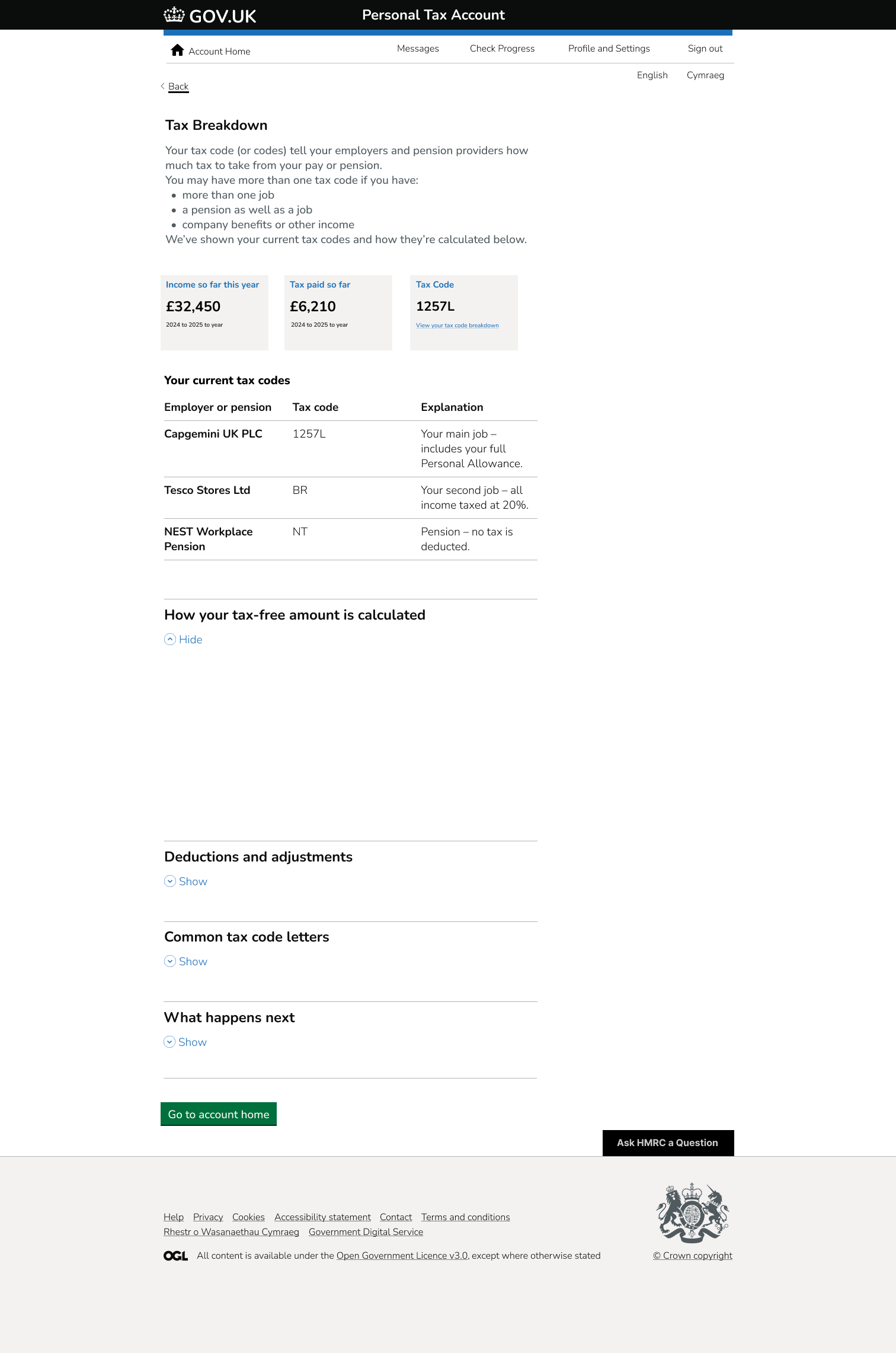The height and width of the screenshot is (1353, 896).
Task: Select the BR tax code cell
Action: 300,490
